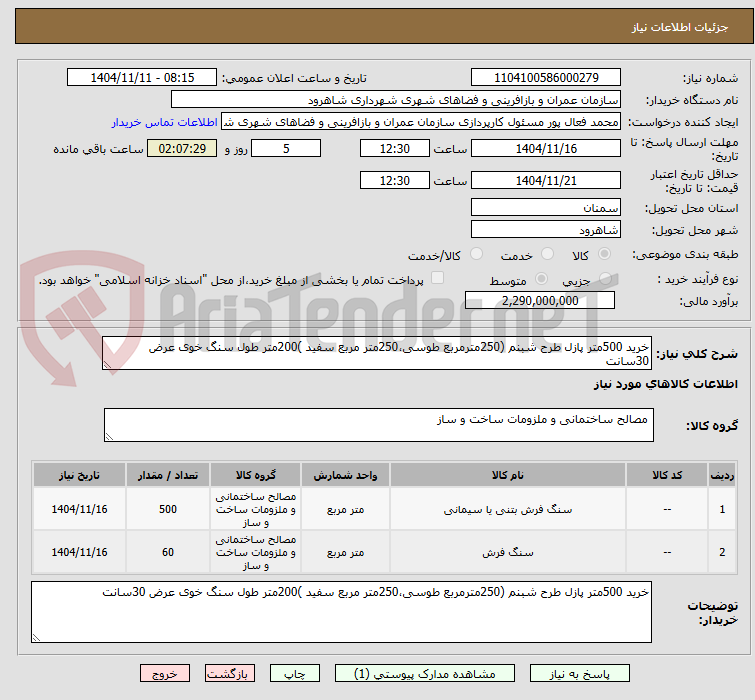Click the گروه کالا textarea

pyautogui.click(x=379, y=425)
